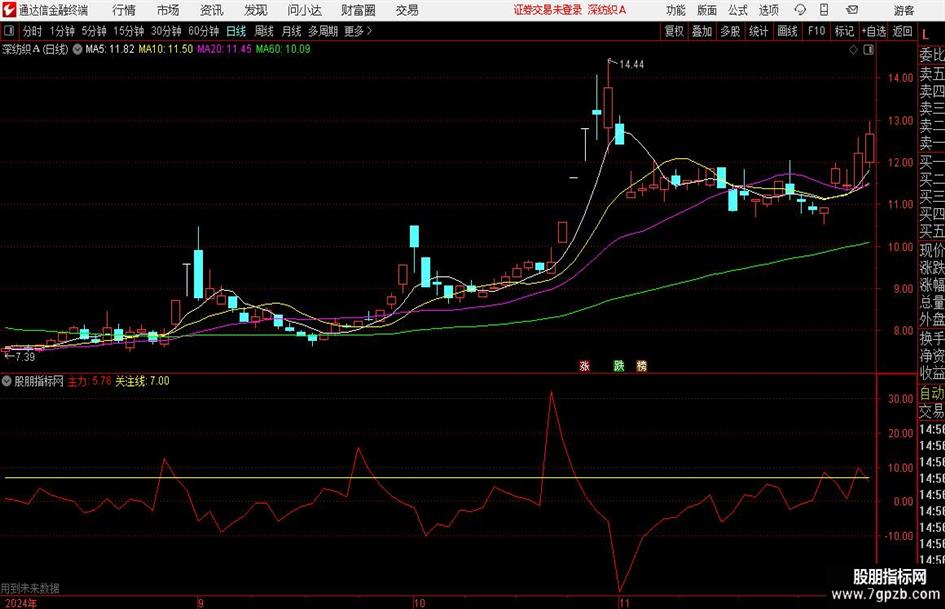Click the red 涨 badge below chart
This screenshot has height=609, width=945.
pyautogui.click(x=585, y=365)
